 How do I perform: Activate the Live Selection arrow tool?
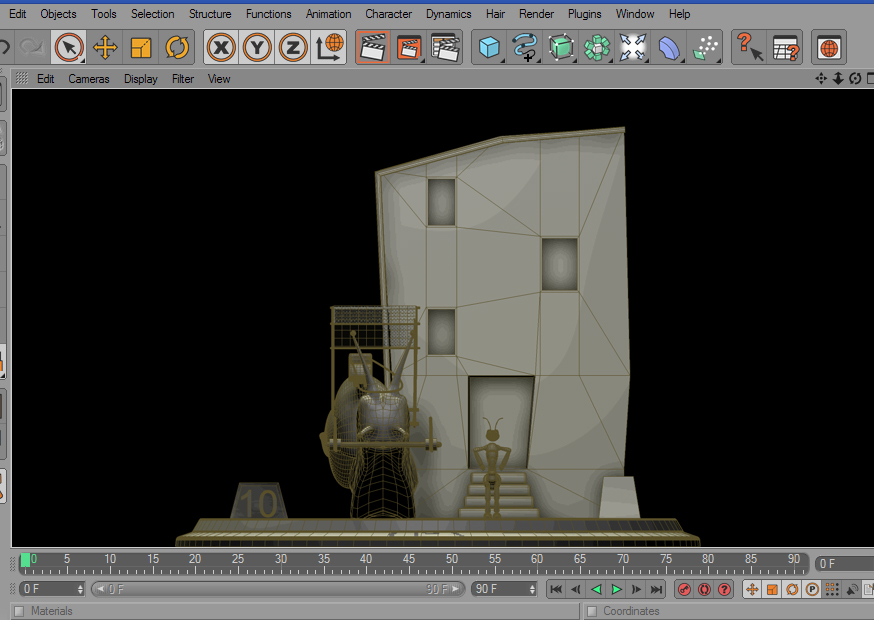(68, 47)
